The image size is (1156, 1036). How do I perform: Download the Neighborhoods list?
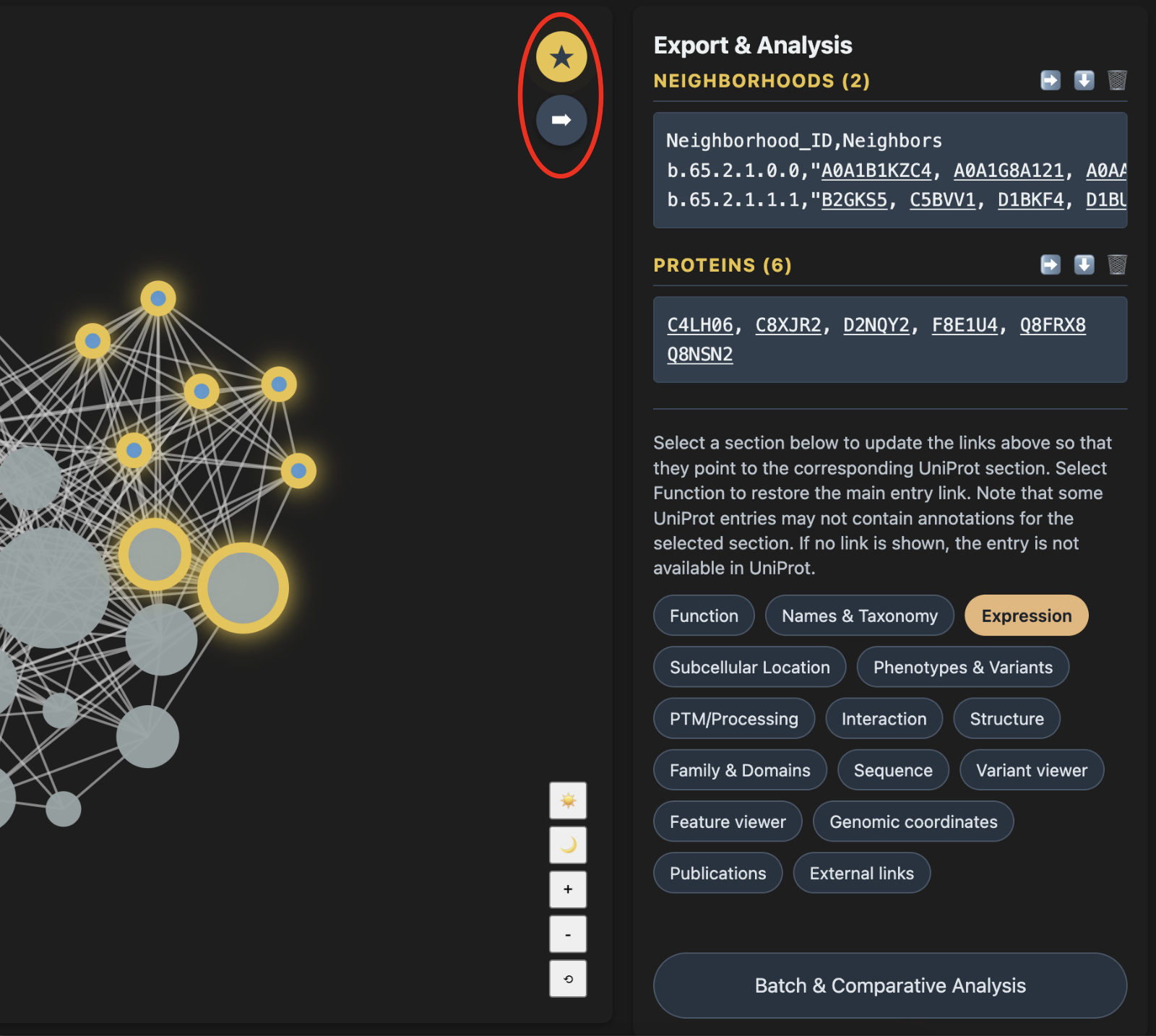1084,80
